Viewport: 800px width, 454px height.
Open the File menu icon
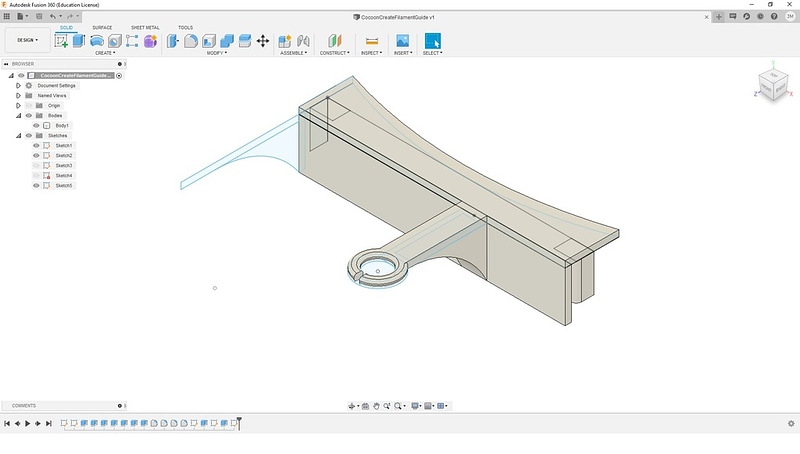point(22,16)
